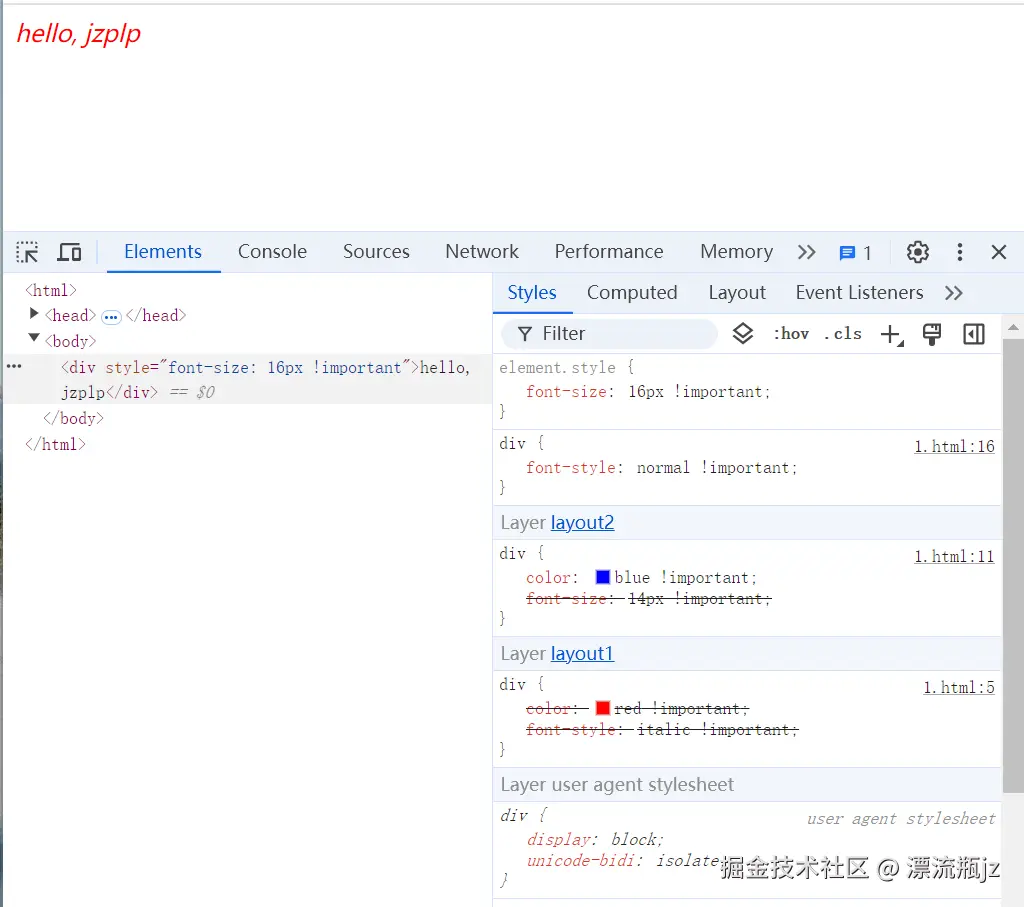Toggle the device toolbar
Image resolution: width=1024 pixels, height=907 pixels.
69,252
